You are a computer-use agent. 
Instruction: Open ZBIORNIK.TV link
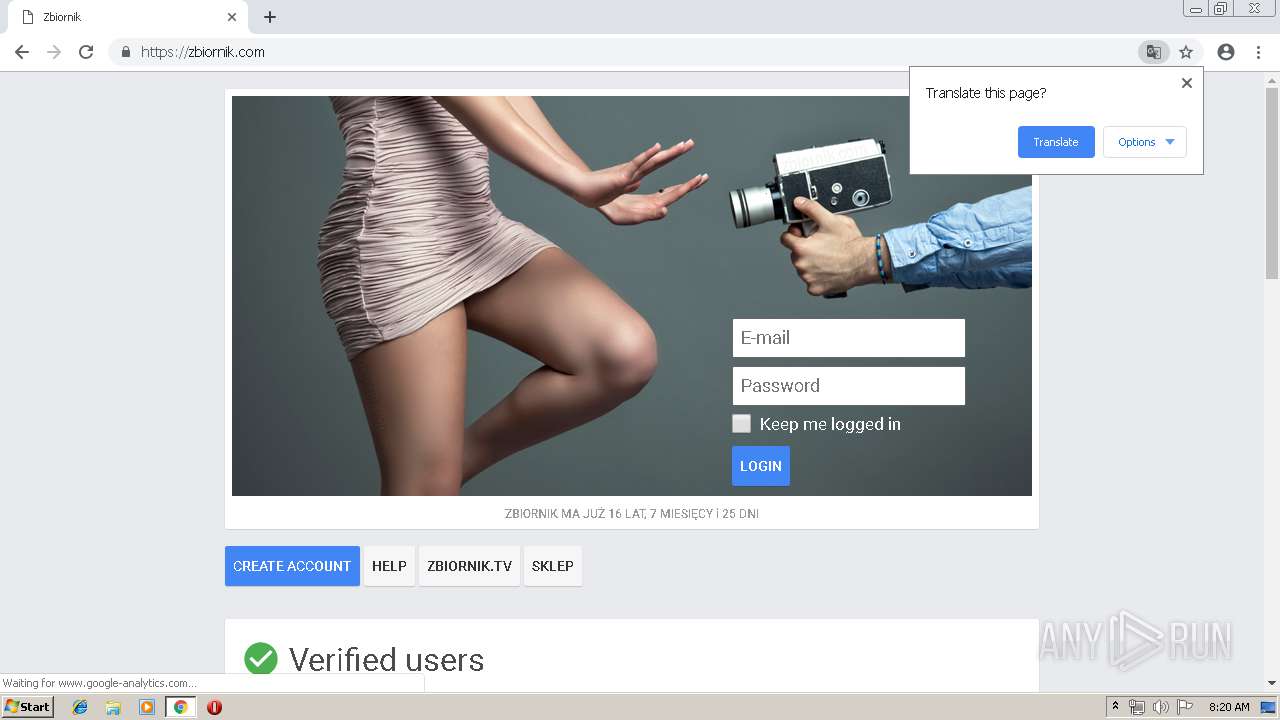[x=469, y=566]
